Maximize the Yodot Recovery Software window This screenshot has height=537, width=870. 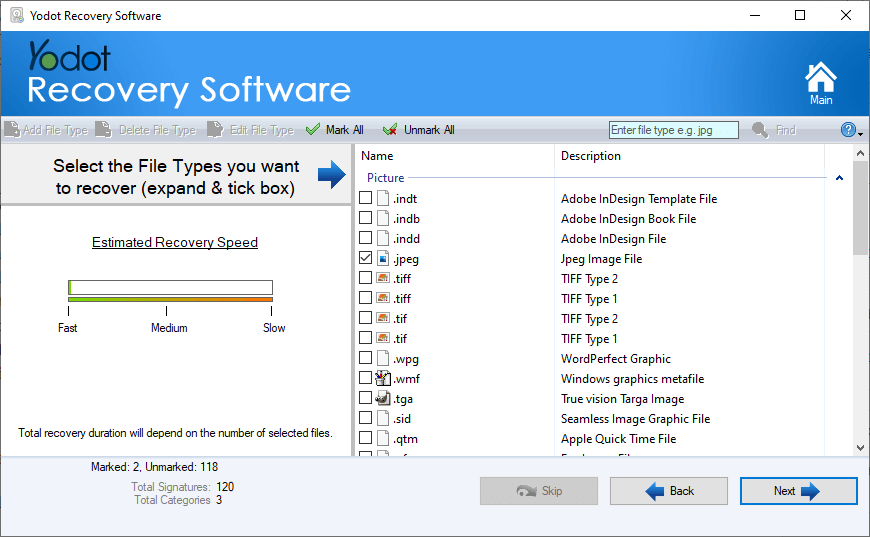800,16
